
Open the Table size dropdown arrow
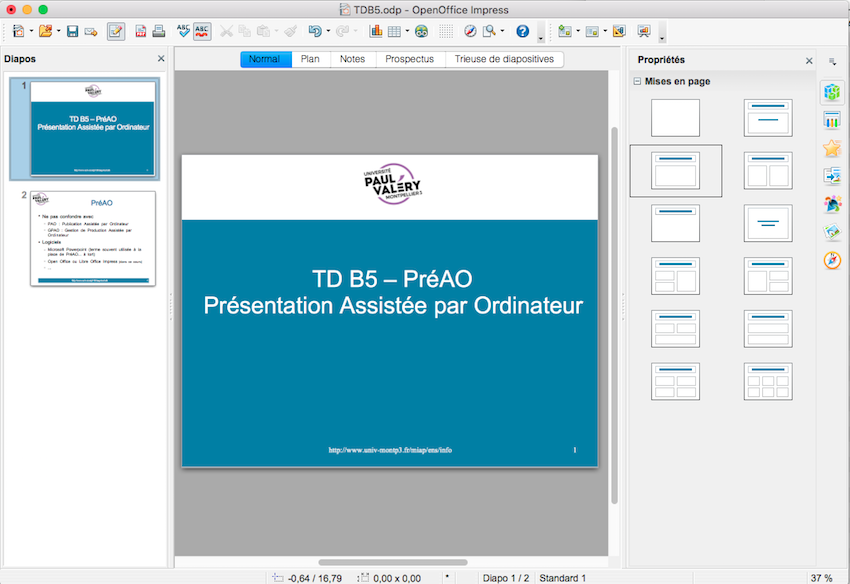pyautogui.click(x=407, y=31)
